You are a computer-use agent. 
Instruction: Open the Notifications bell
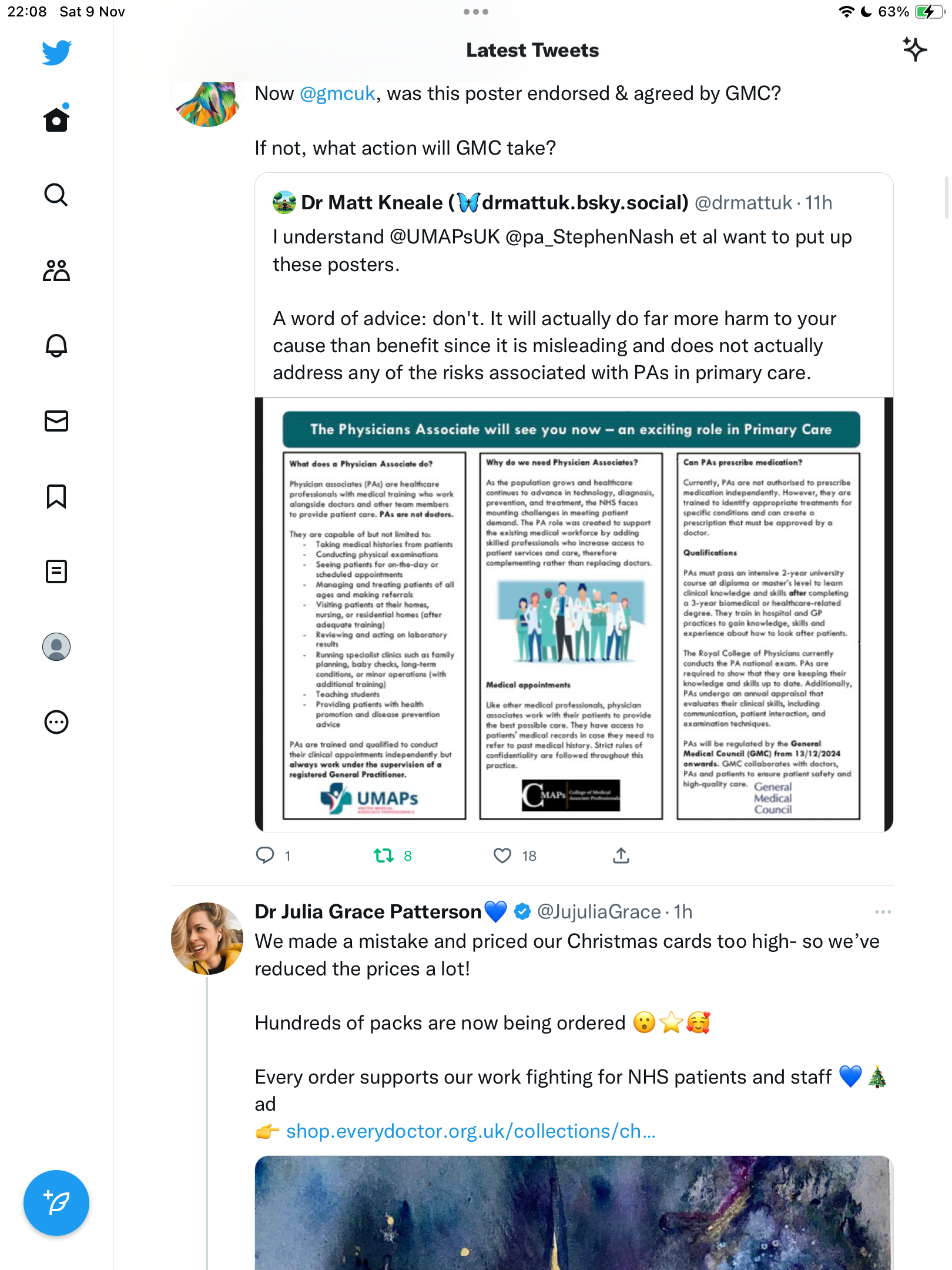(x=56, y=345)
